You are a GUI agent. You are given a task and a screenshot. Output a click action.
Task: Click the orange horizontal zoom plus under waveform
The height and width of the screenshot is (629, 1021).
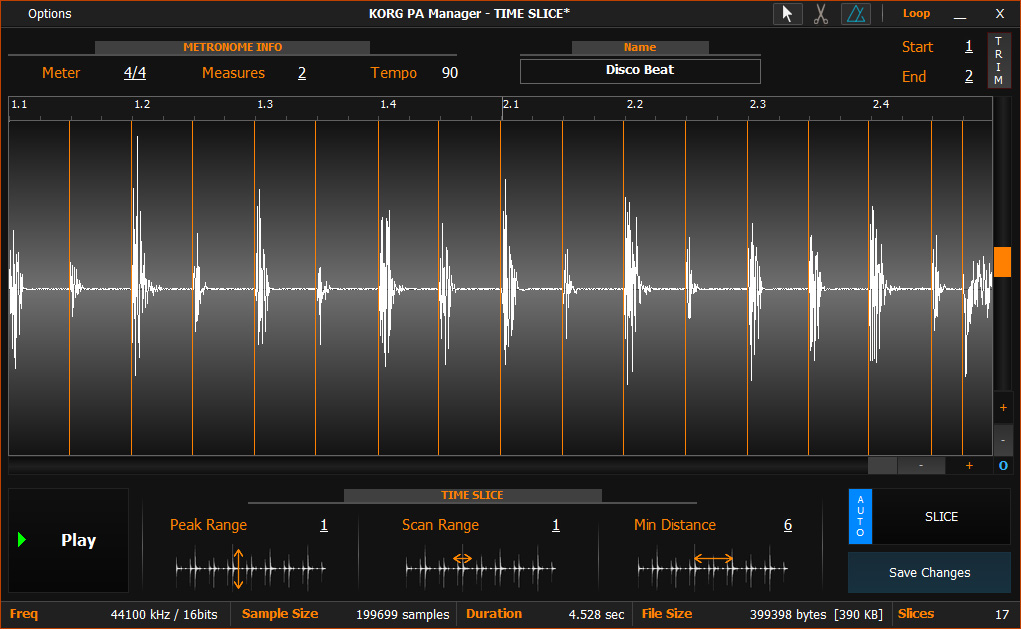tap(969, 466)
